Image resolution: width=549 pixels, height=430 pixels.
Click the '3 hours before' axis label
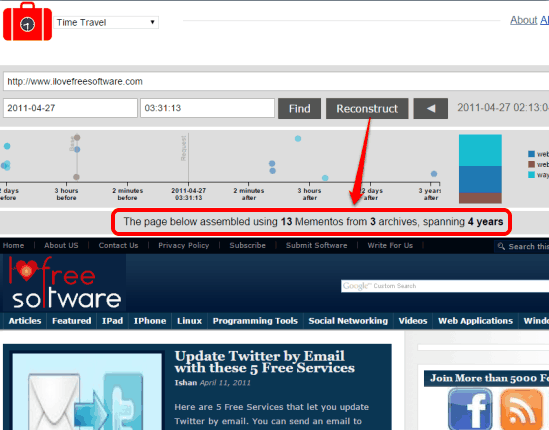[66, 194]
